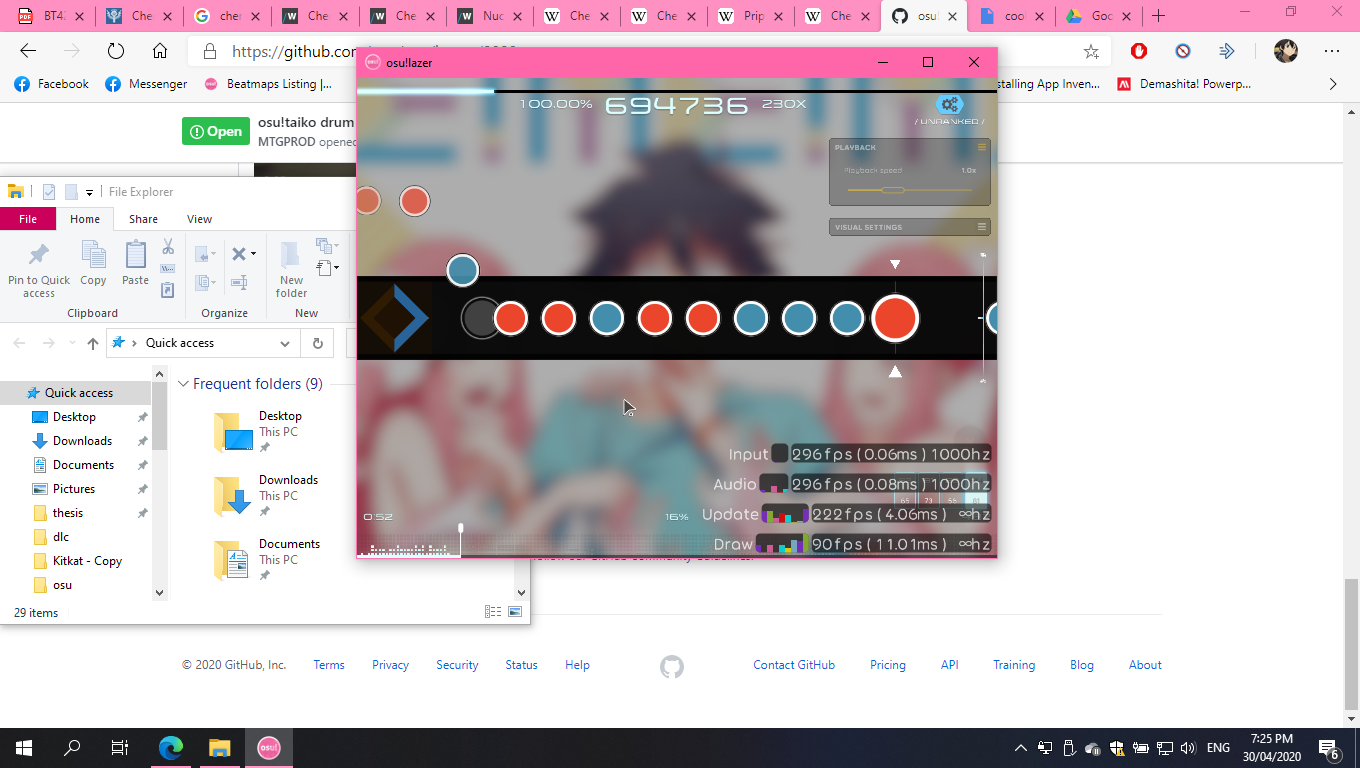Open the osu! taskbar icon

tap(268, 747)
